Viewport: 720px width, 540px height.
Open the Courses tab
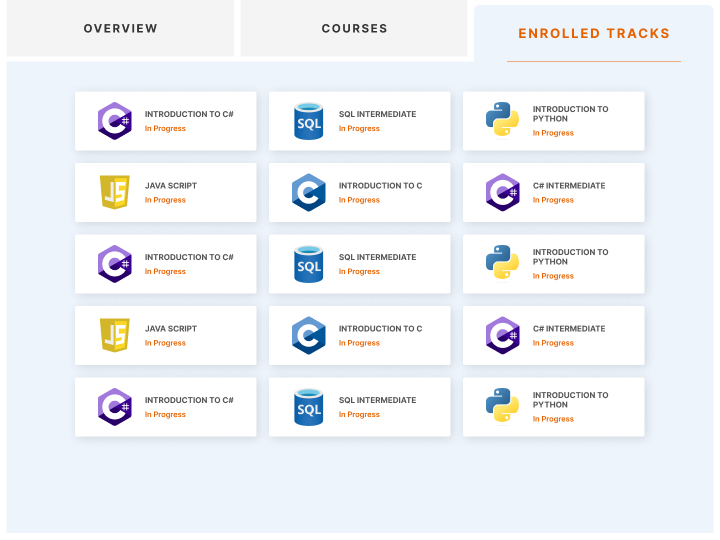354,28
